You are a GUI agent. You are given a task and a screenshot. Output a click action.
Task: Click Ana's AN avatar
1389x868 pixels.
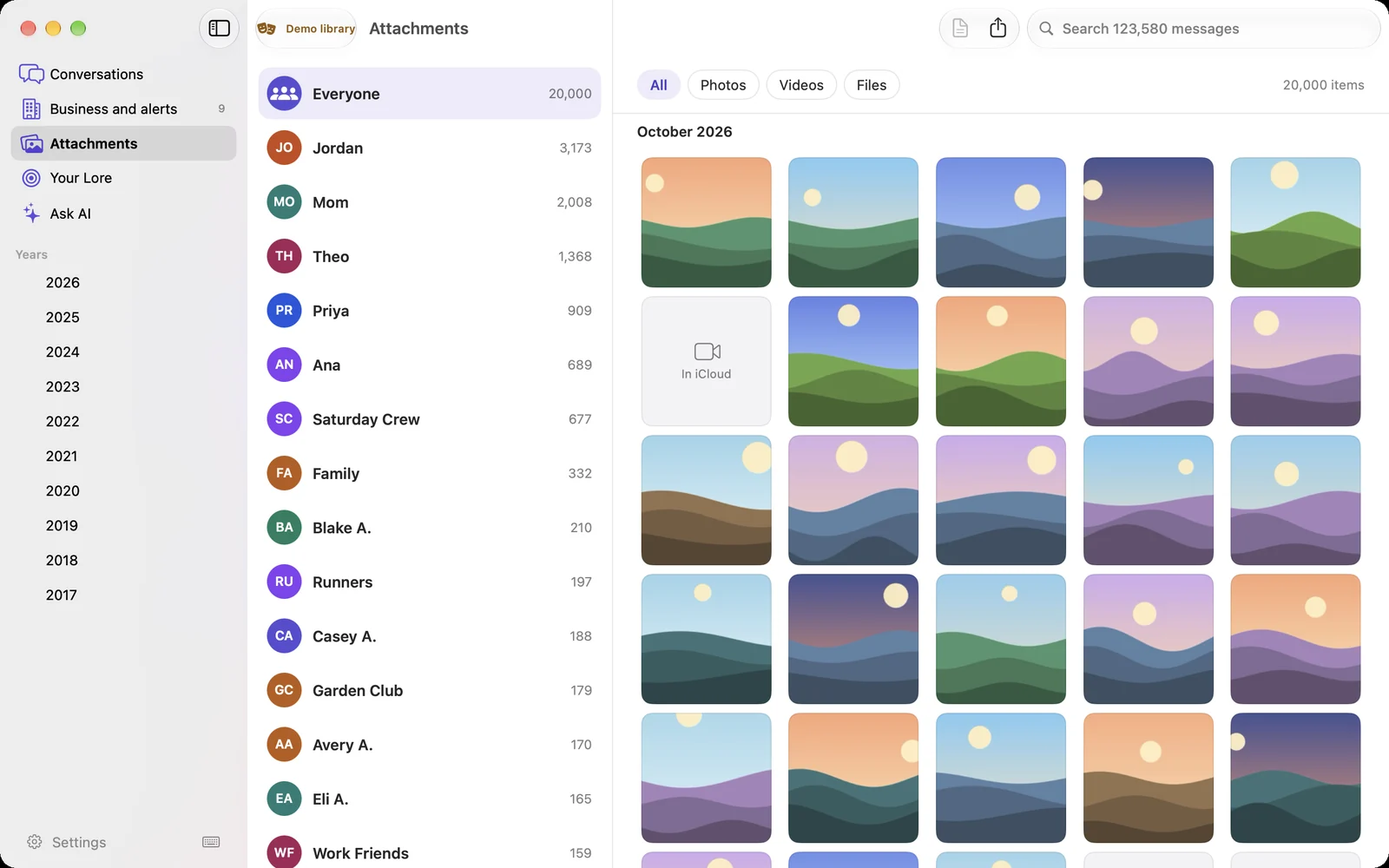tap(284, 365)
